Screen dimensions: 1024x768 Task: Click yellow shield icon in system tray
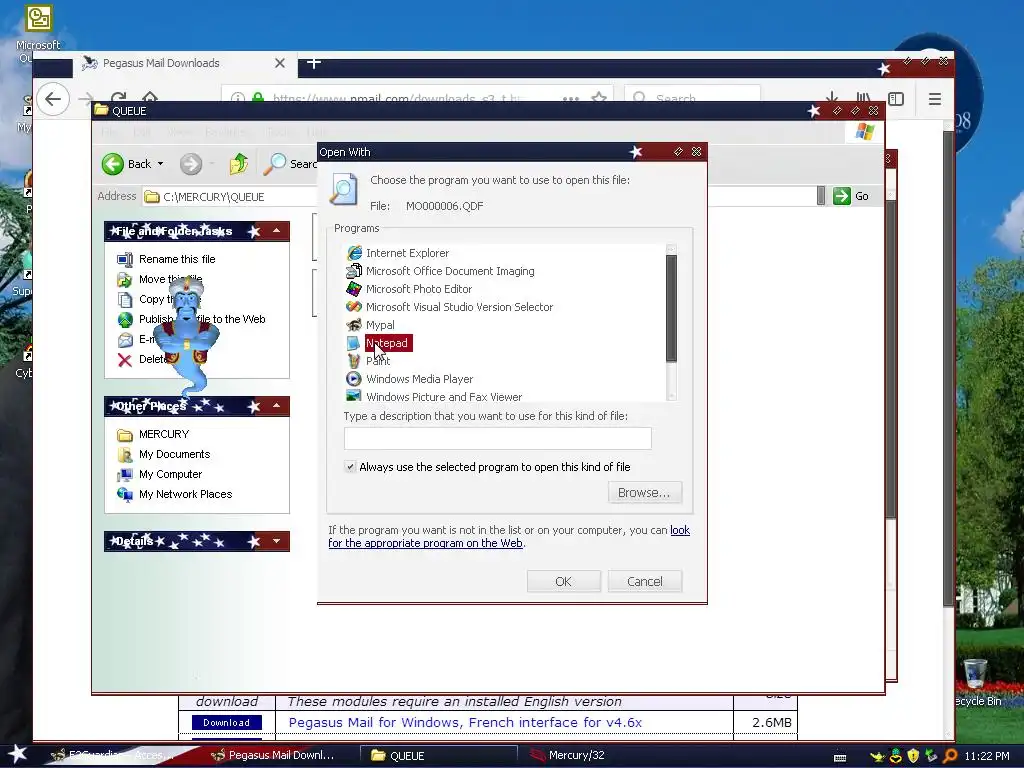913,756
